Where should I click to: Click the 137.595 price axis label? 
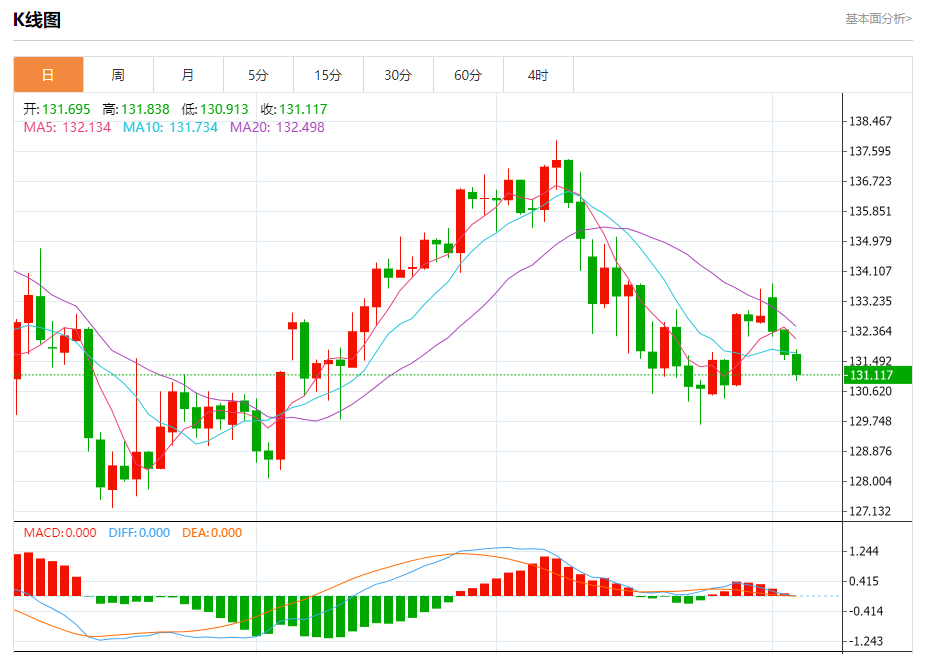[870, 151]
